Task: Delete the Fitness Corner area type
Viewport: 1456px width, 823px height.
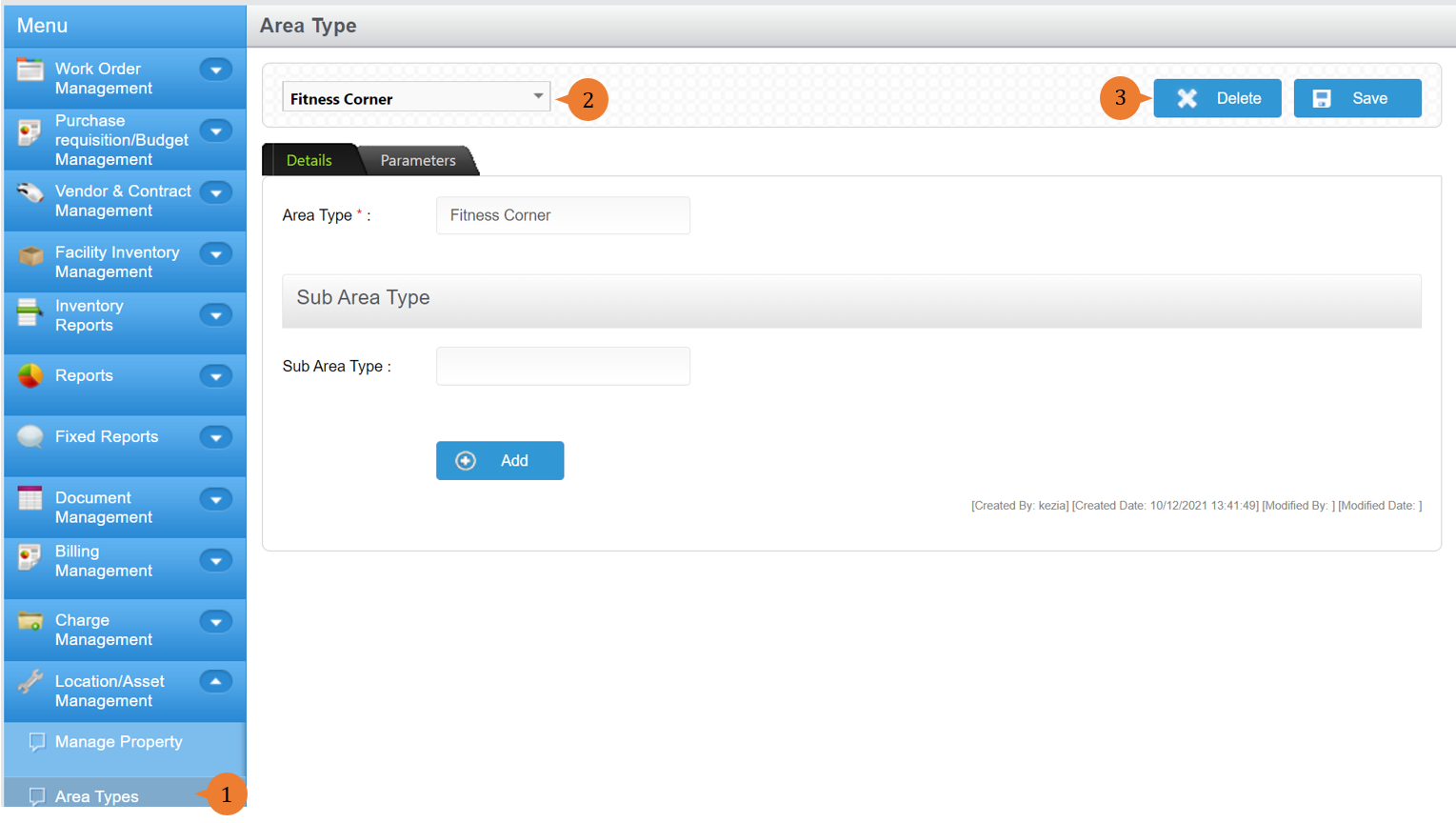Action: click(x=1217, y=98)
